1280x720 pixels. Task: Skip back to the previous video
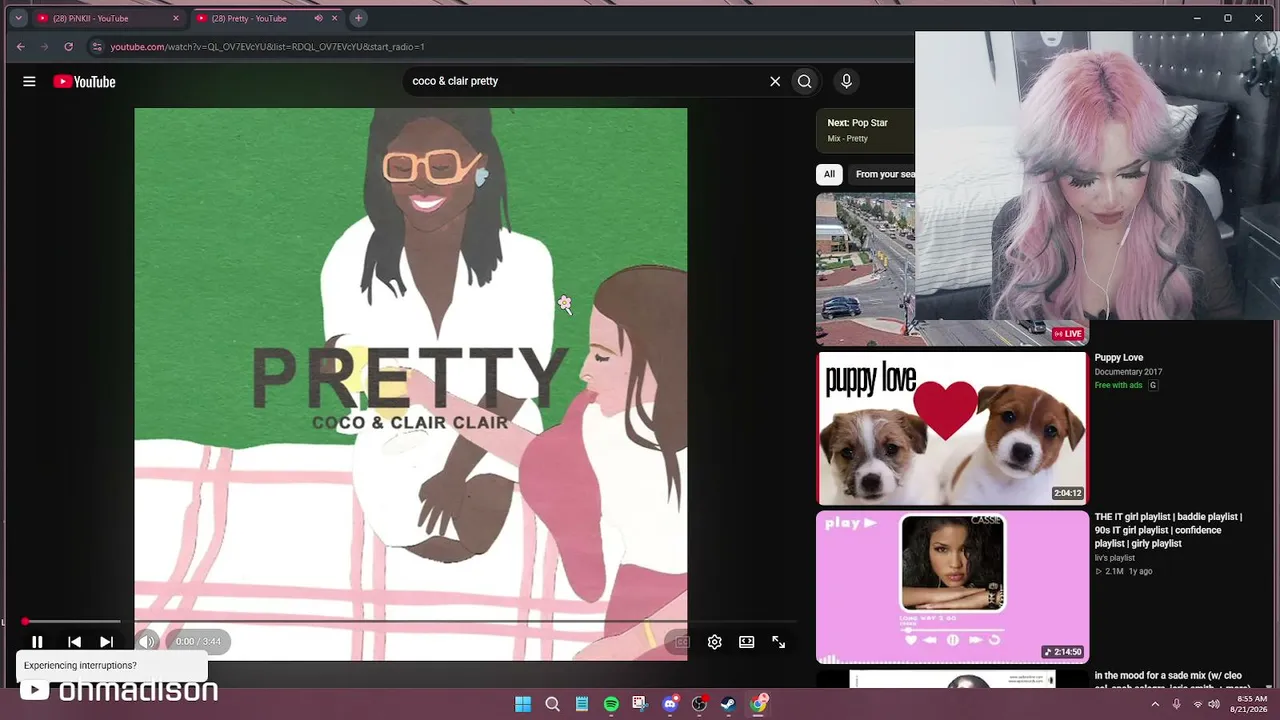(74, 642)
